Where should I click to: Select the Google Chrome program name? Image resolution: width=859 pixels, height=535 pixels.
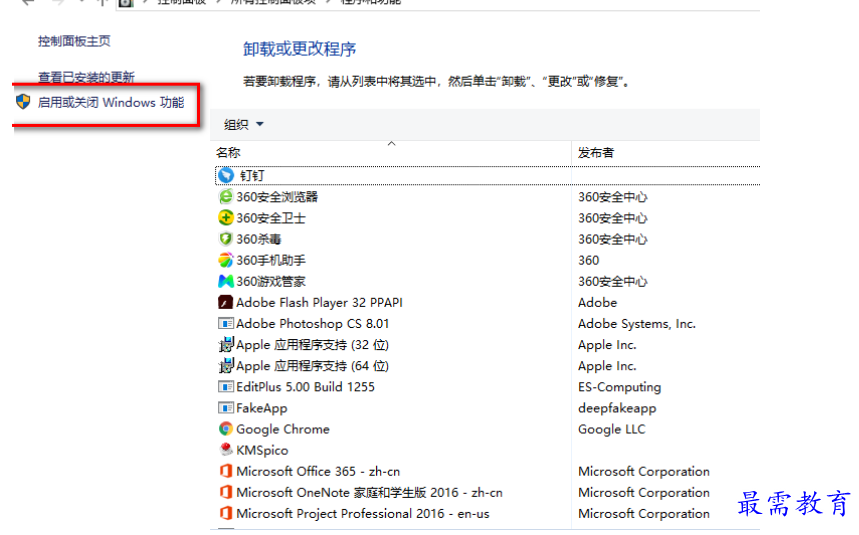tap(283, 429)
